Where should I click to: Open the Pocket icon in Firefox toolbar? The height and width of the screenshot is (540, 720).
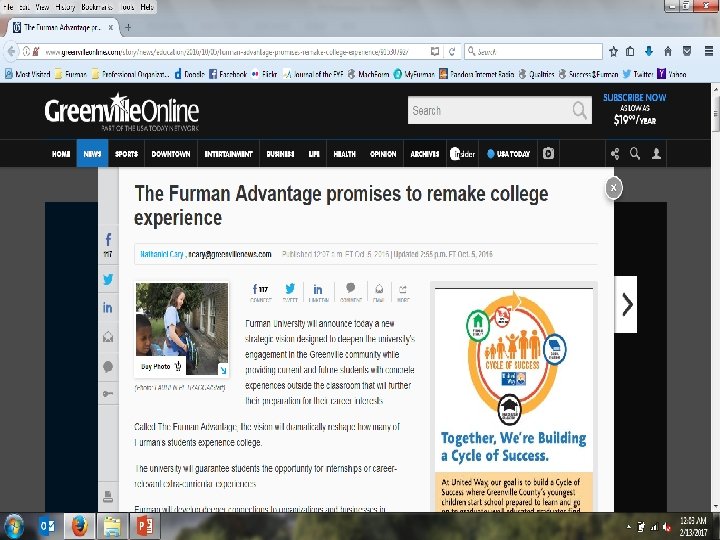[687, 51]
